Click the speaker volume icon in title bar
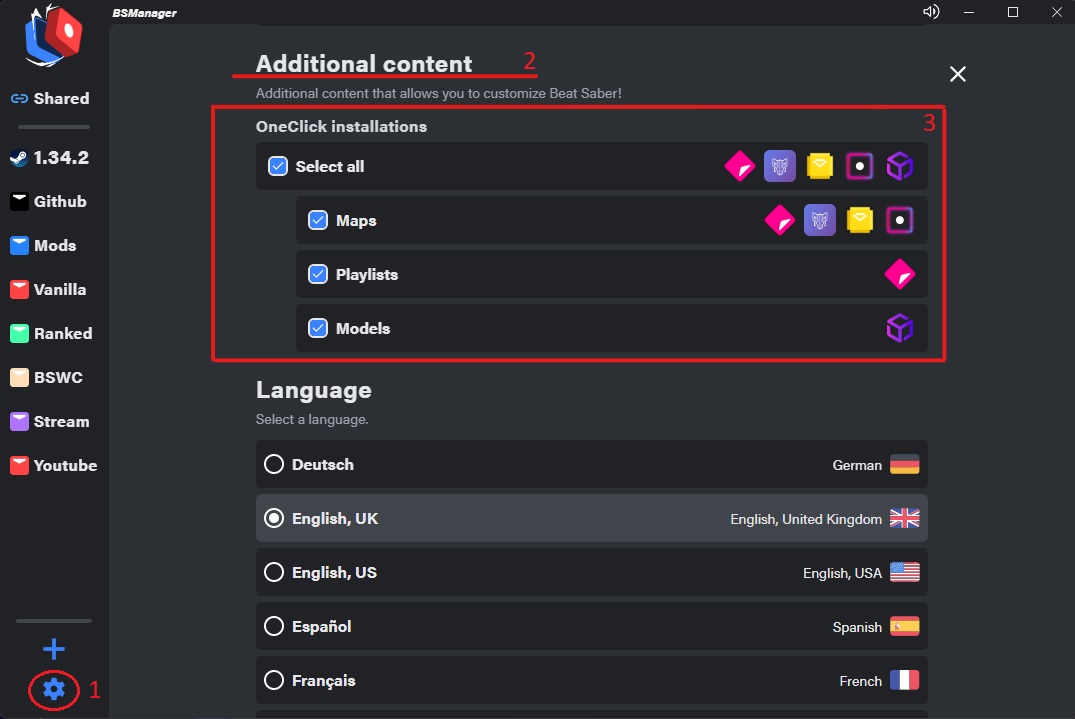 (931, 12)
